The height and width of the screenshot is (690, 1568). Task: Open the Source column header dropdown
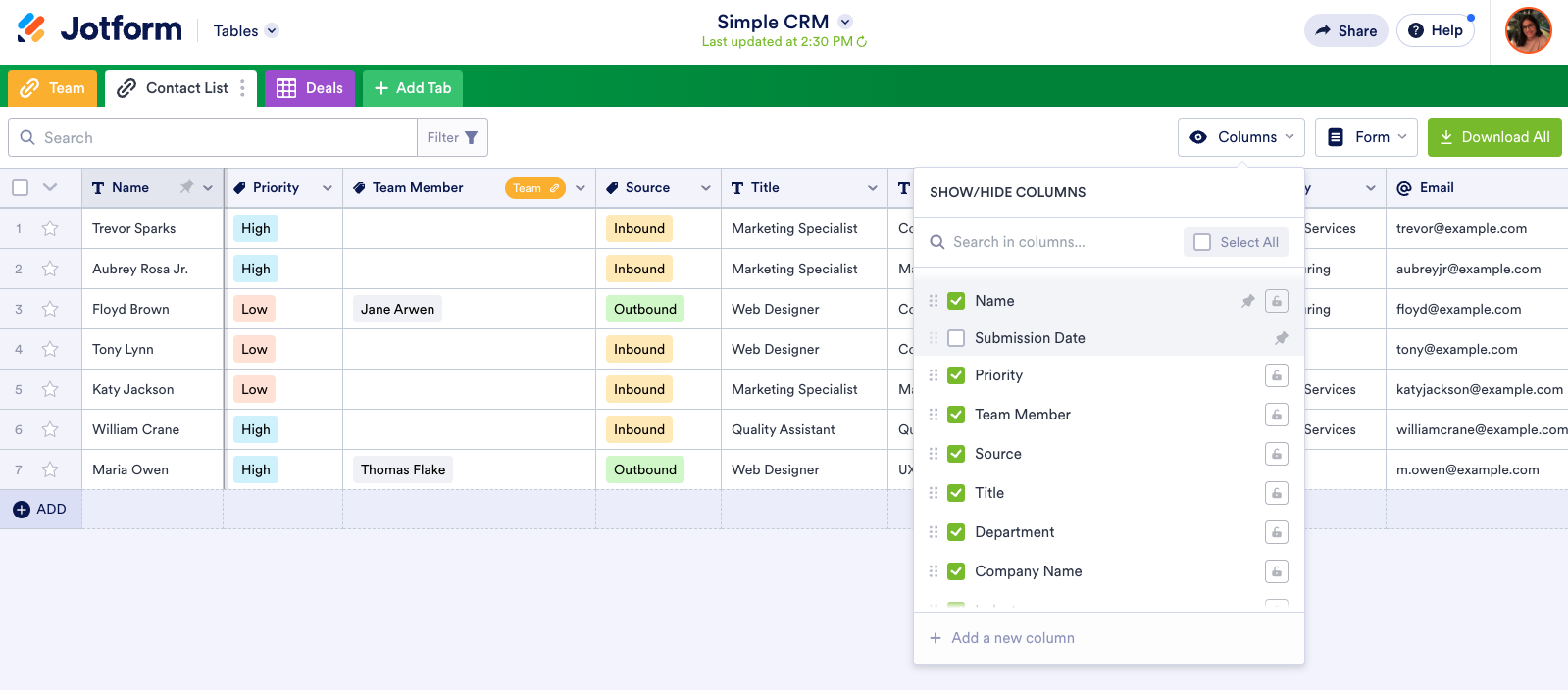[705, 188]
